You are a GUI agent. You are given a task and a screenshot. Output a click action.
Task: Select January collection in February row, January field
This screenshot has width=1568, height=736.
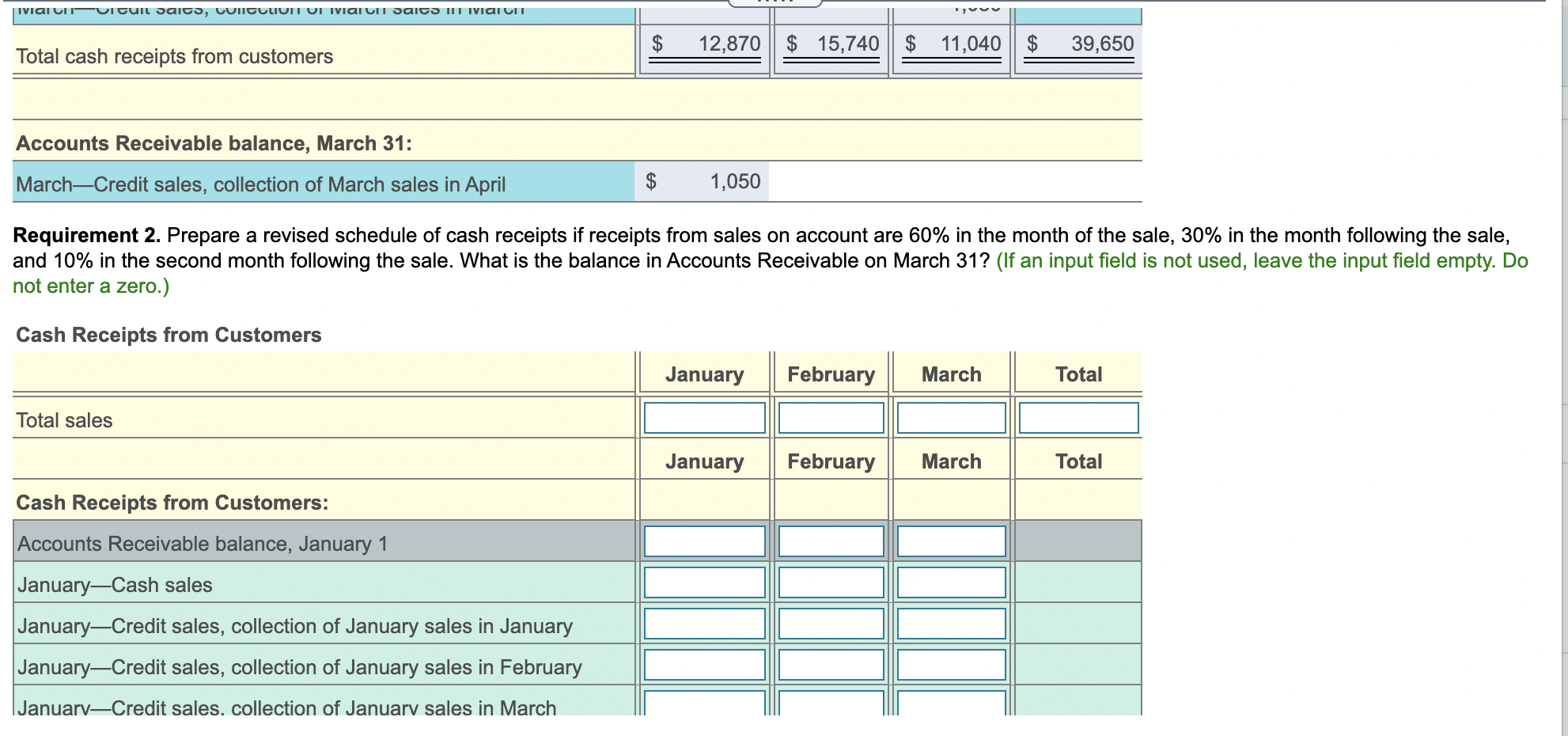pos(705,665)
